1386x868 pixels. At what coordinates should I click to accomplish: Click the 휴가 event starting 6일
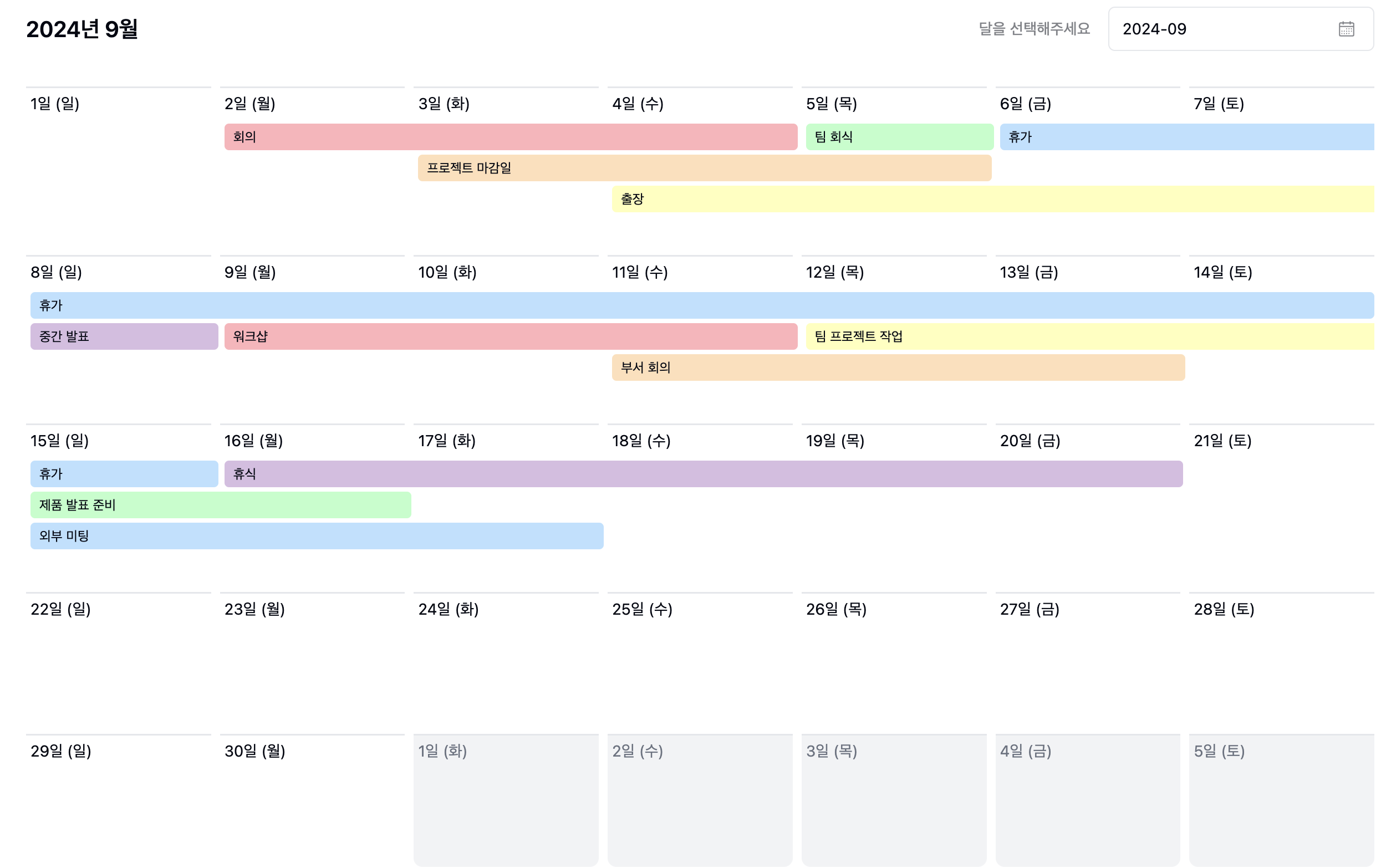1186,136
